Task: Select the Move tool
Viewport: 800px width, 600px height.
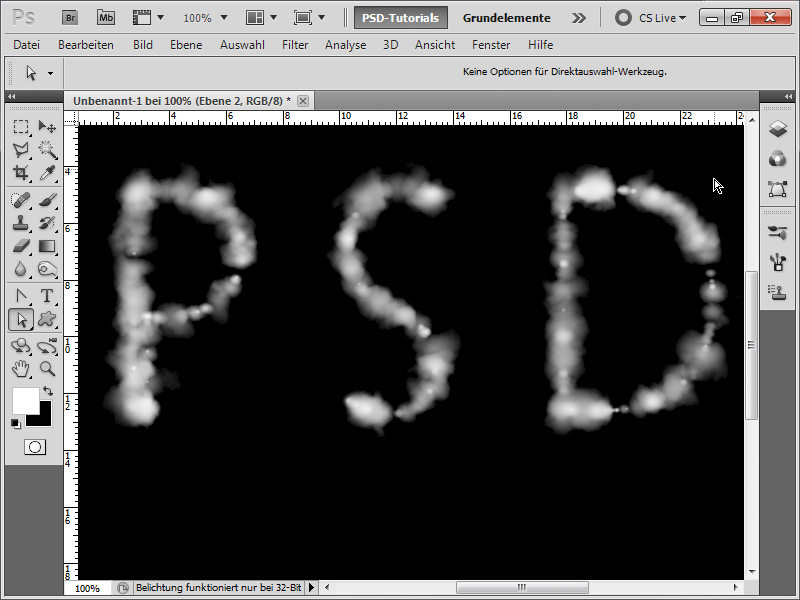Action: (47, 126)
